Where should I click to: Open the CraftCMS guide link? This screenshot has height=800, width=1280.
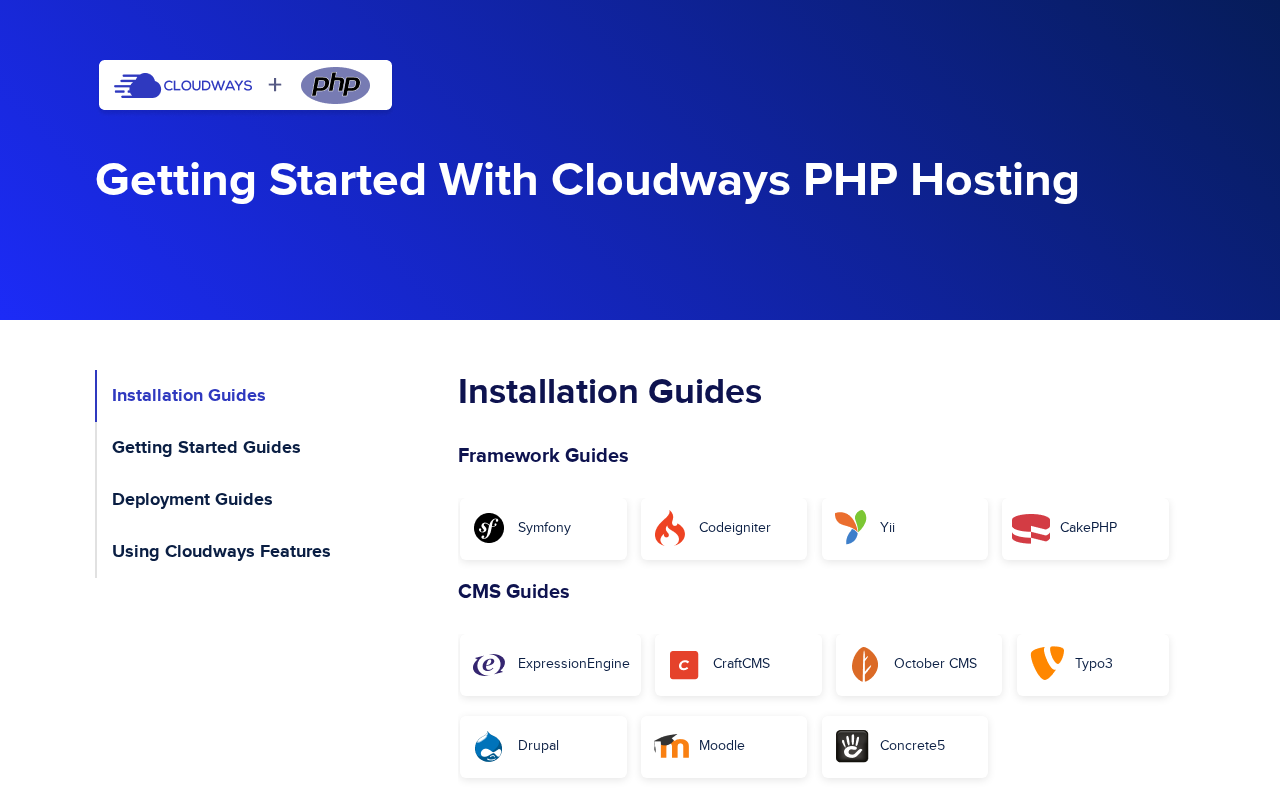[739, 664]
